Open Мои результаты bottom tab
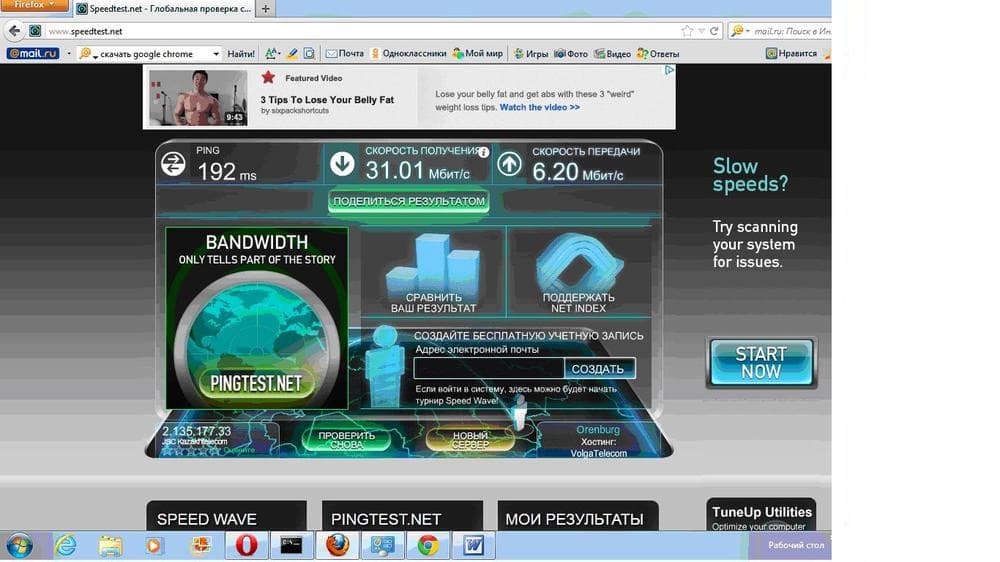 (578, 516)
